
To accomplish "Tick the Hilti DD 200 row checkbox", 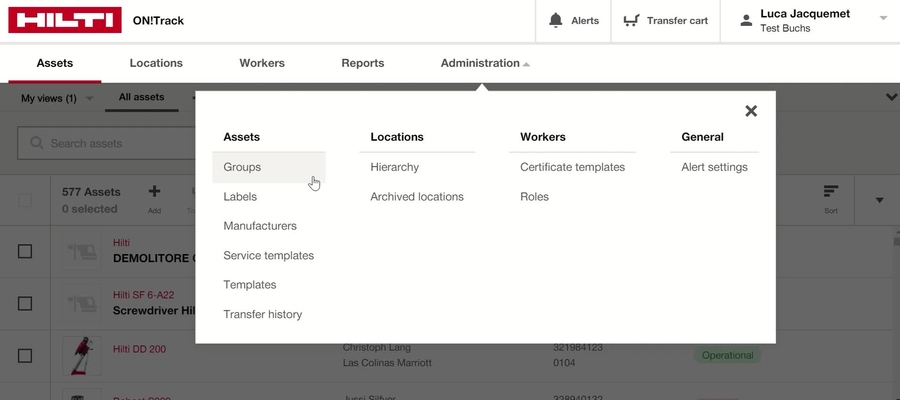I will (25, 356).
